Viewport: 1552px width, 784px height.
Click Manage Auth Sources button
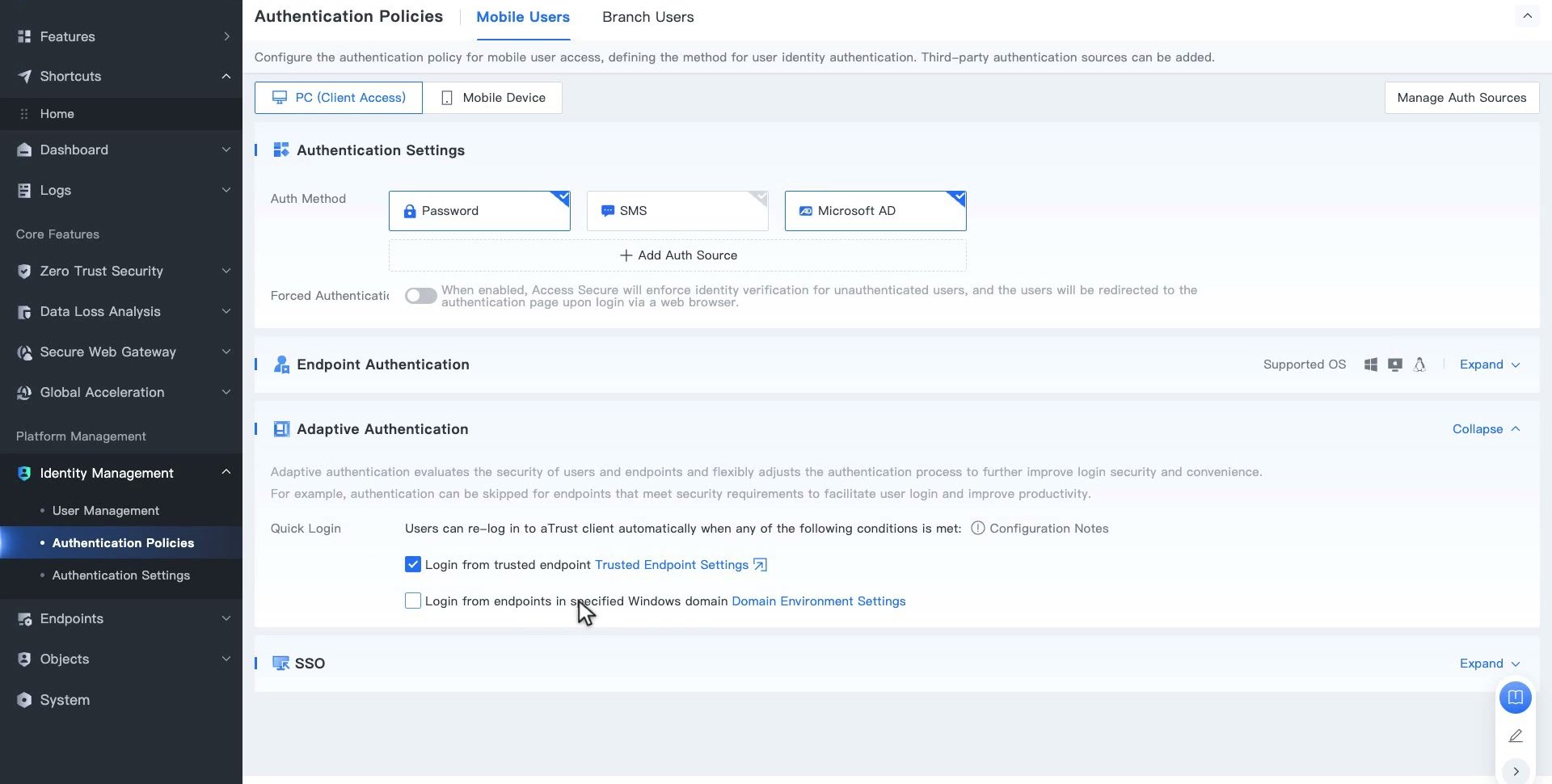(x=1461, y=98)
